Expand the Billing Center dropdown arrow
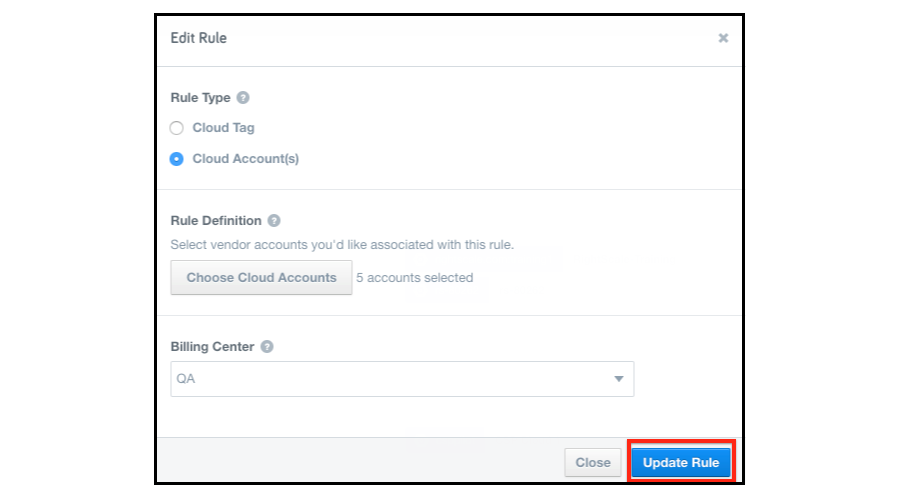900x497 pixels. click(619, 379)
